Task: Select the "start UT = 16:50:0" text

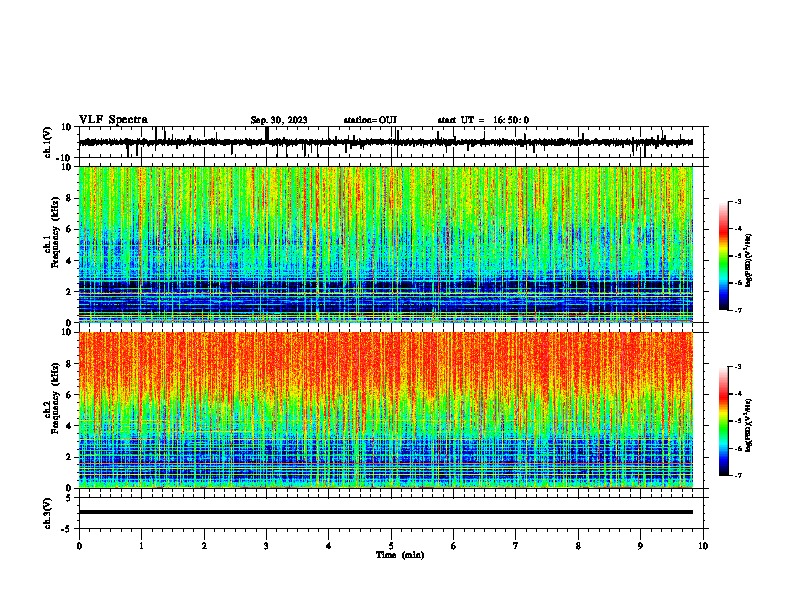Action: click(x=483, y=120)
